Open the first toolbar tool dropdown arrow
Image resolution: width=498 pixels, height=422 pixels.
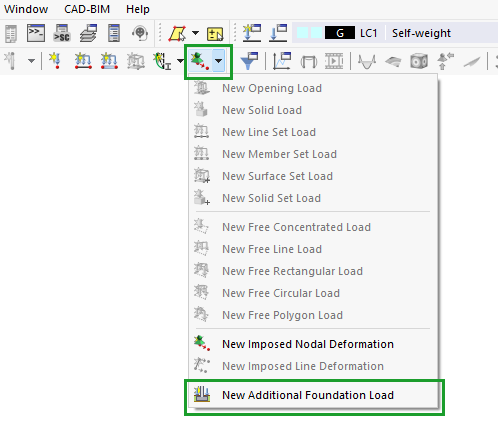click(x=31, y=61)
